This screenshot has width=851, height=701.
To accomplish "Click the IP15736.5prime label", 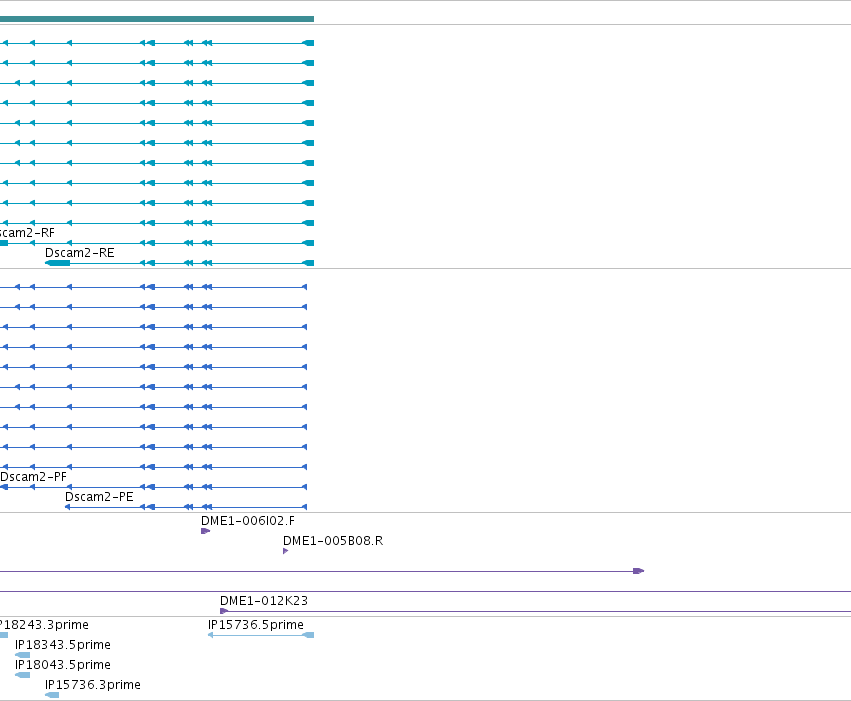I will (x=256, y=625).
